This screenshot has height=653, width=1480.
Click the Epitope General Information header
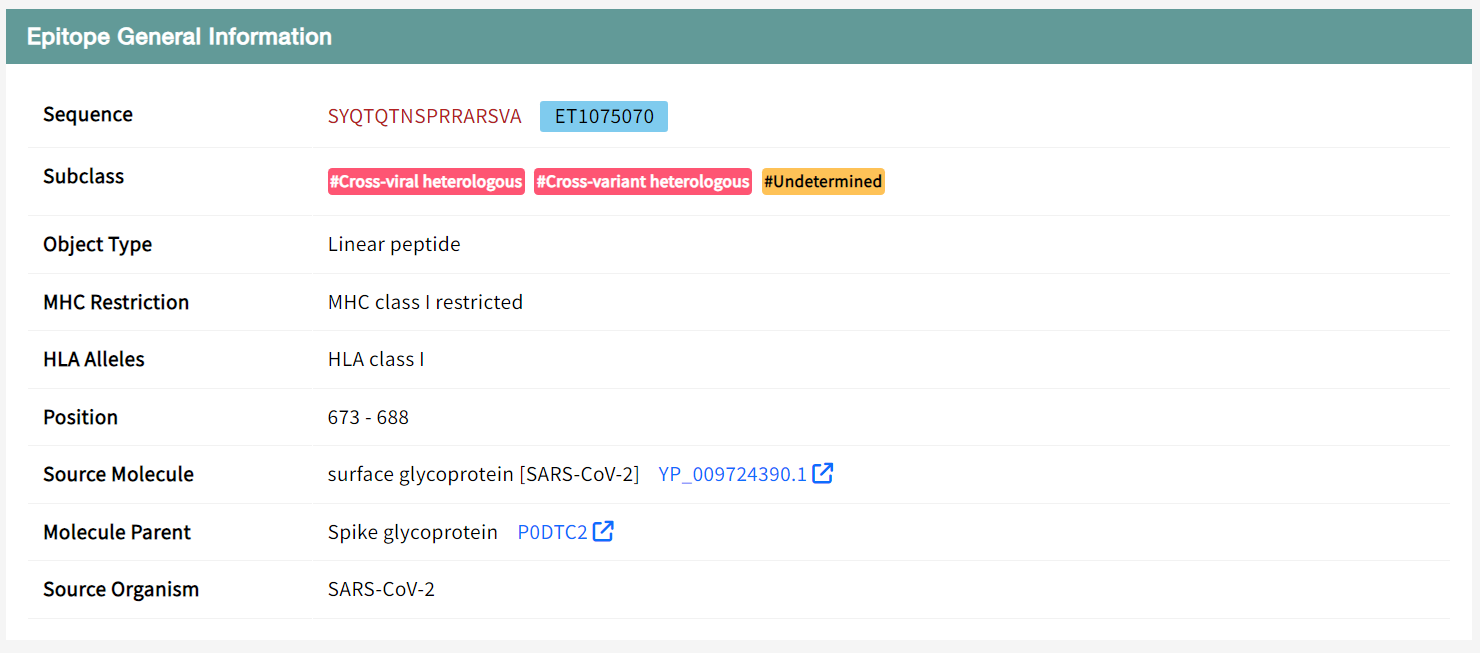(x=180, y=37)
